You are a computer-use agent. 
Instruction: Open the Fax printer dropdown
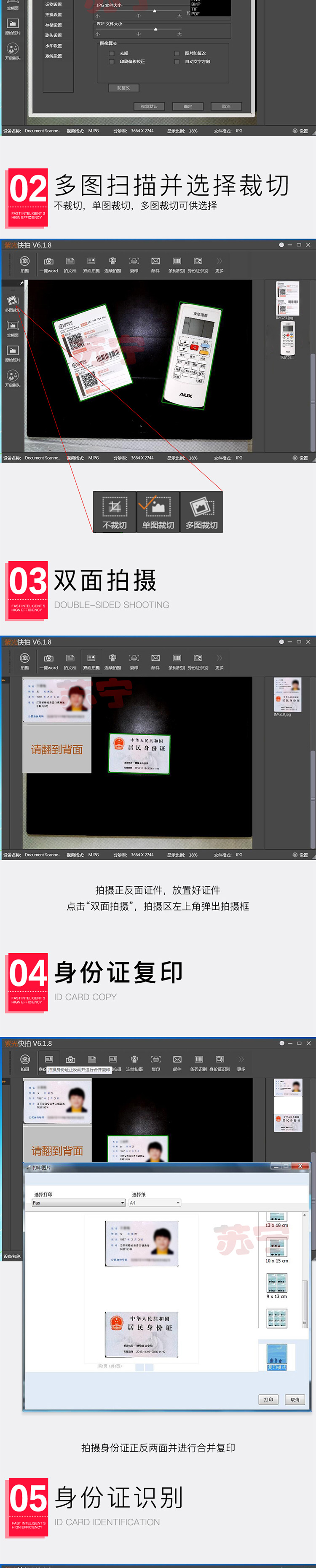click(78, 1203)
